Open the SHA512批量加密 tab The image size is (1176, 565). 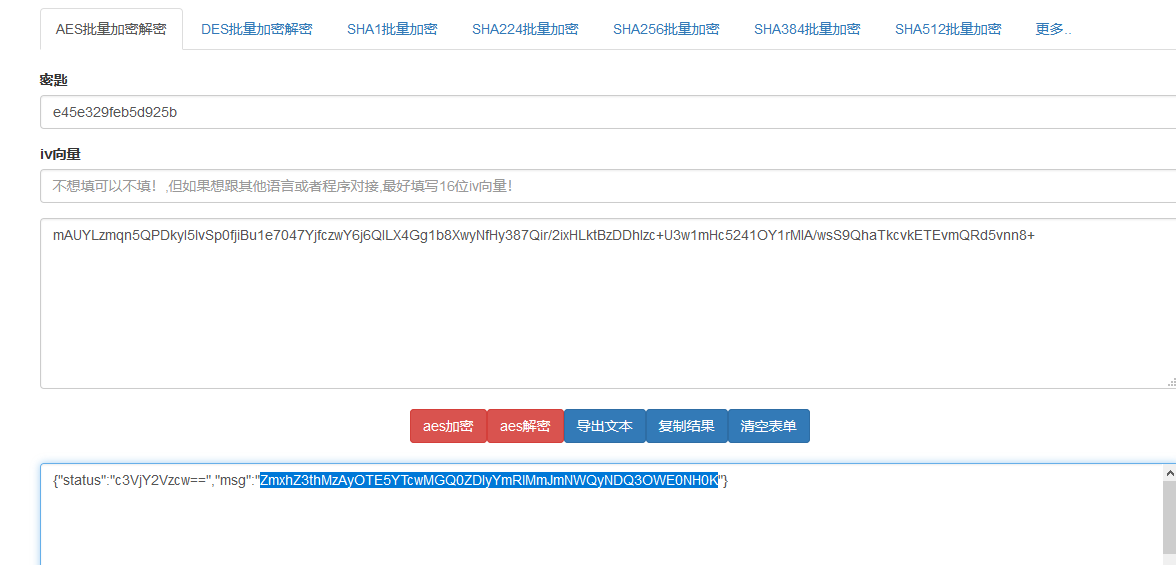click(x=948, y=29)
